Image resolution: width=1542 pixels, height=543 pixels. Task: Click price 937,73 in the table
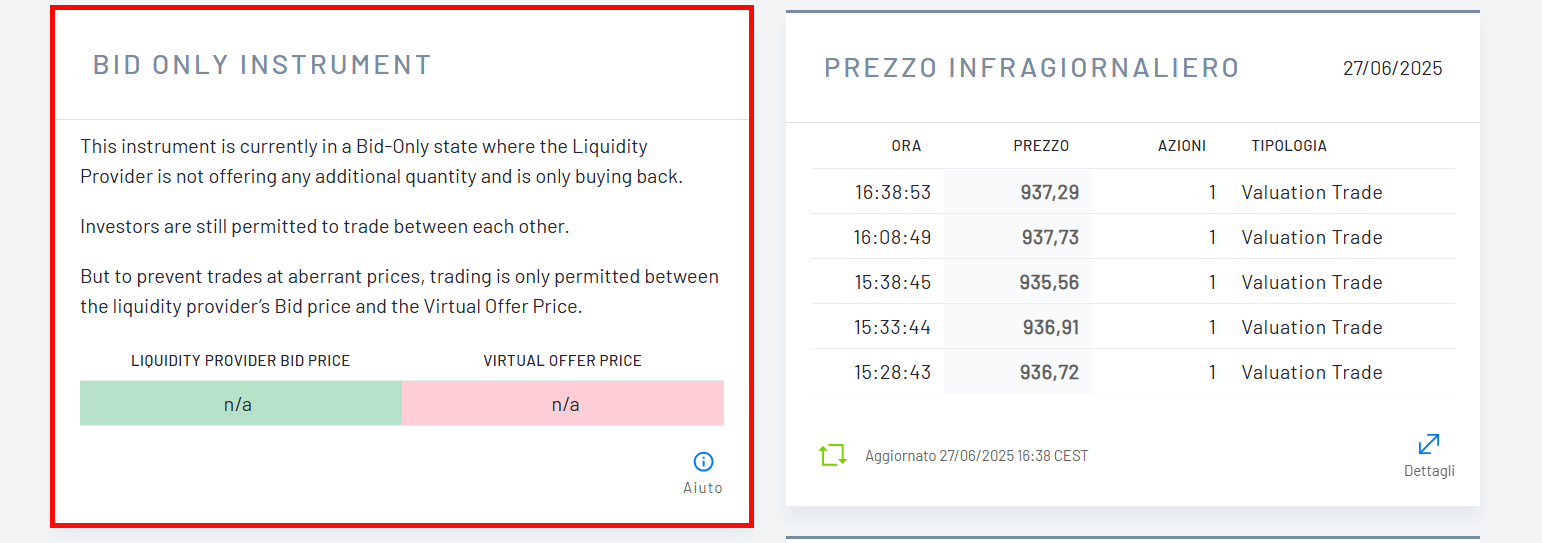1050,237
